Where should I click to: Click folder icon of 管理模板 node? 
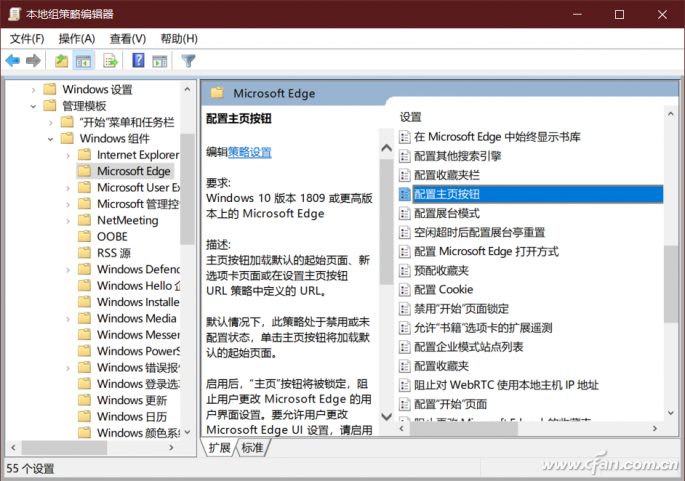point(50,105)
